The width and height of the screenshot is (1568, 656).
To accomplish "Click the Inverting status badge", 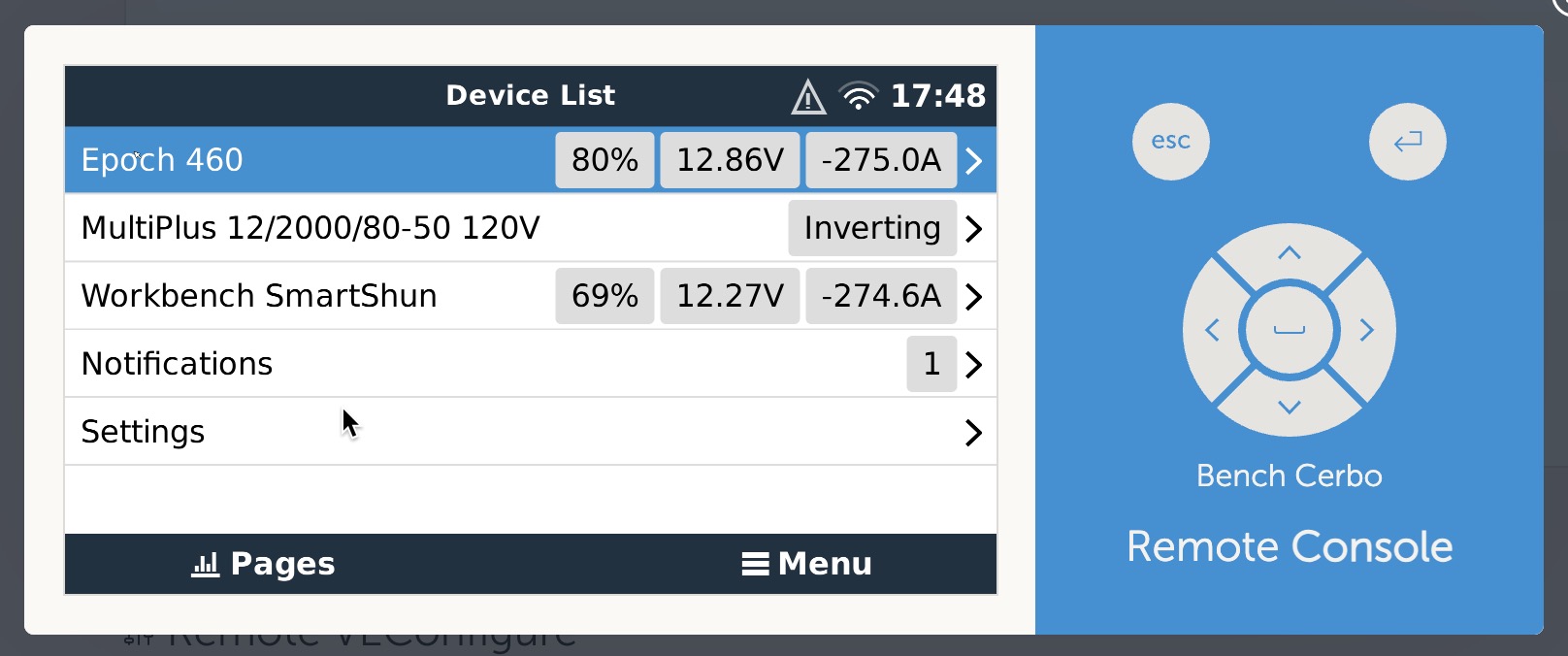I will 872,228.
